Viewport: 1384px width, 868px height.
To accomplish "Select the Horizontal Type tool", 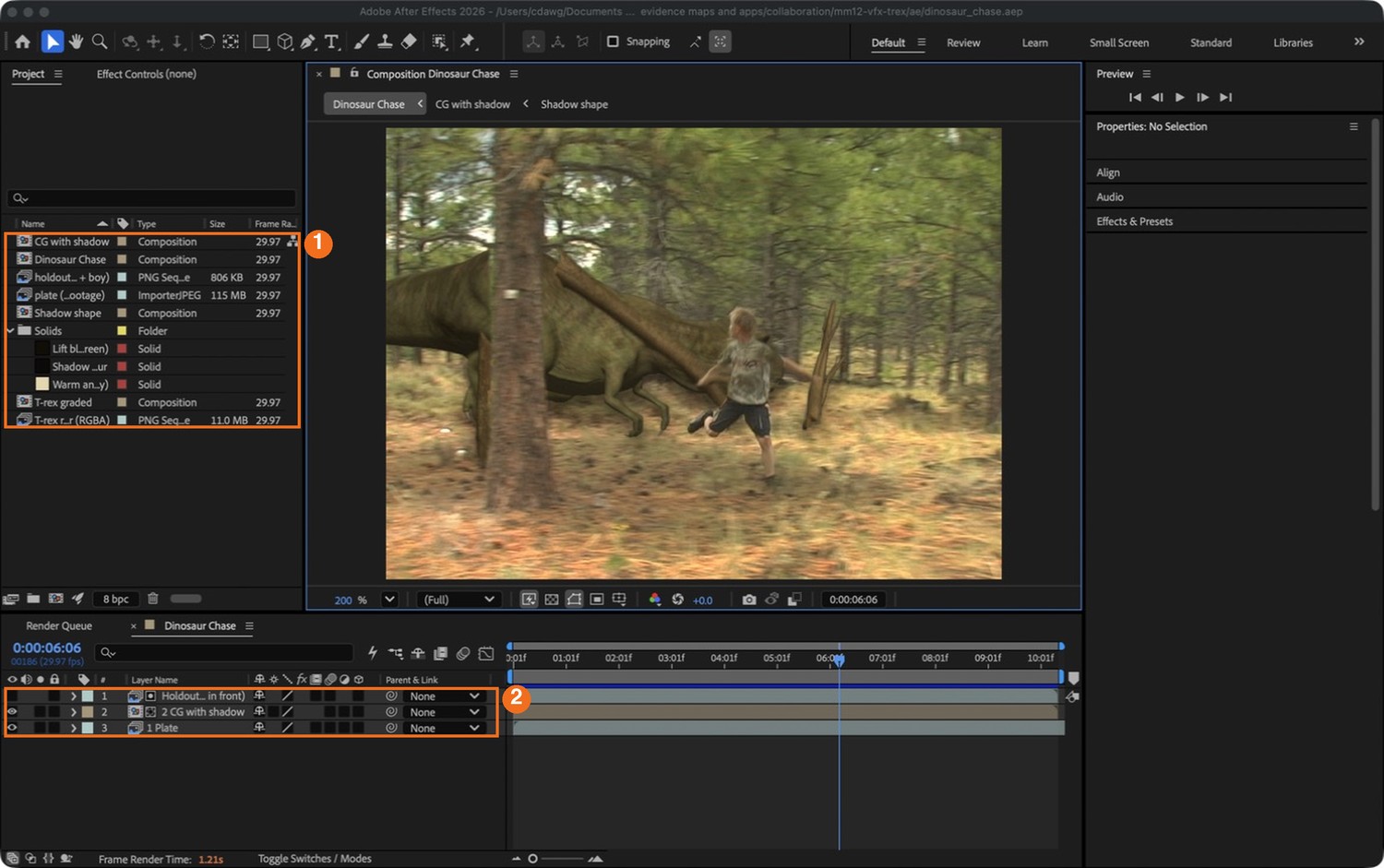I will pyautogui.click(x=331, y=42).
